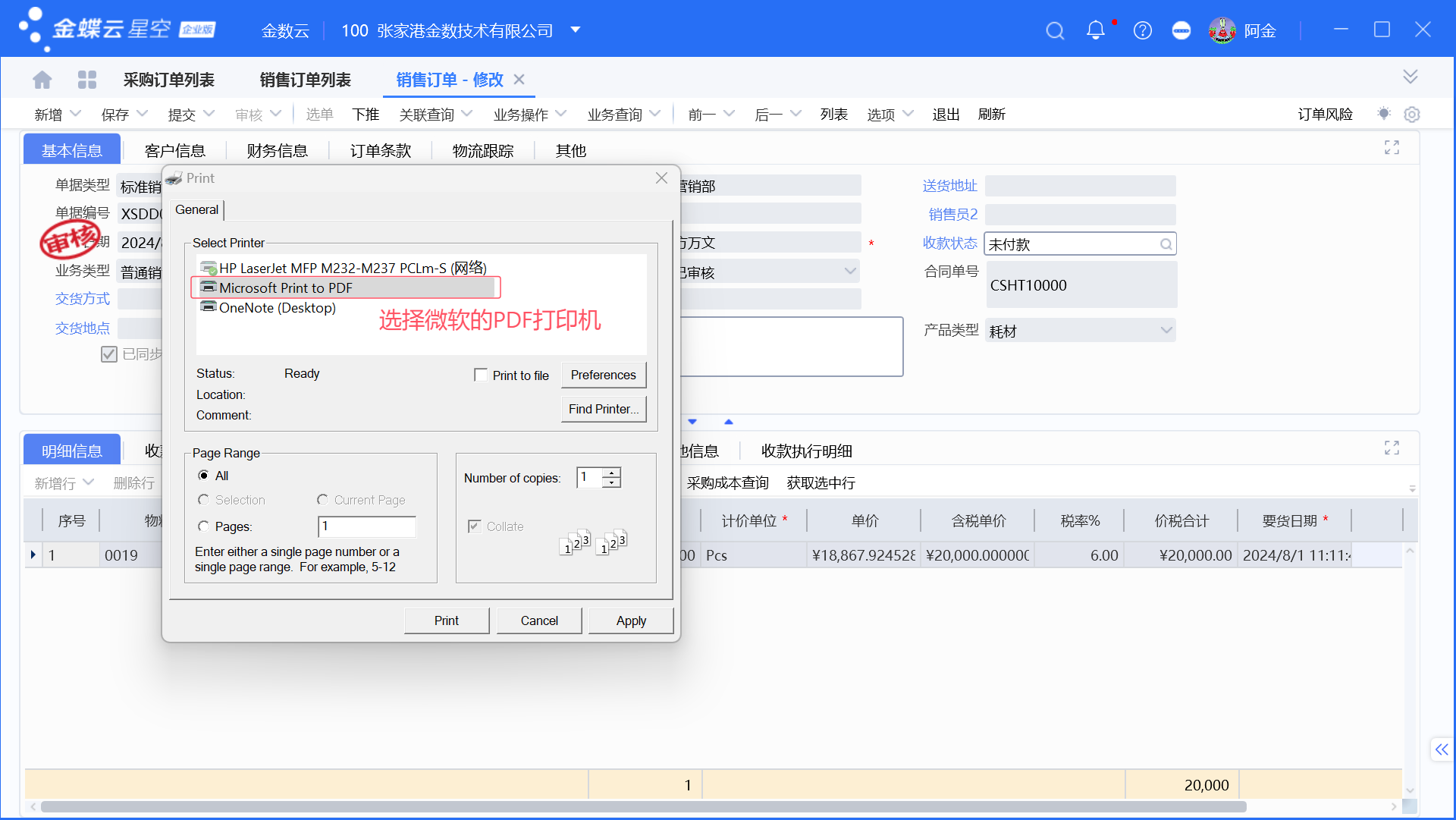Click the horizontal scrollbar at bottom
The width and height of the screenshot is (1456, 820).
[644, 806]
